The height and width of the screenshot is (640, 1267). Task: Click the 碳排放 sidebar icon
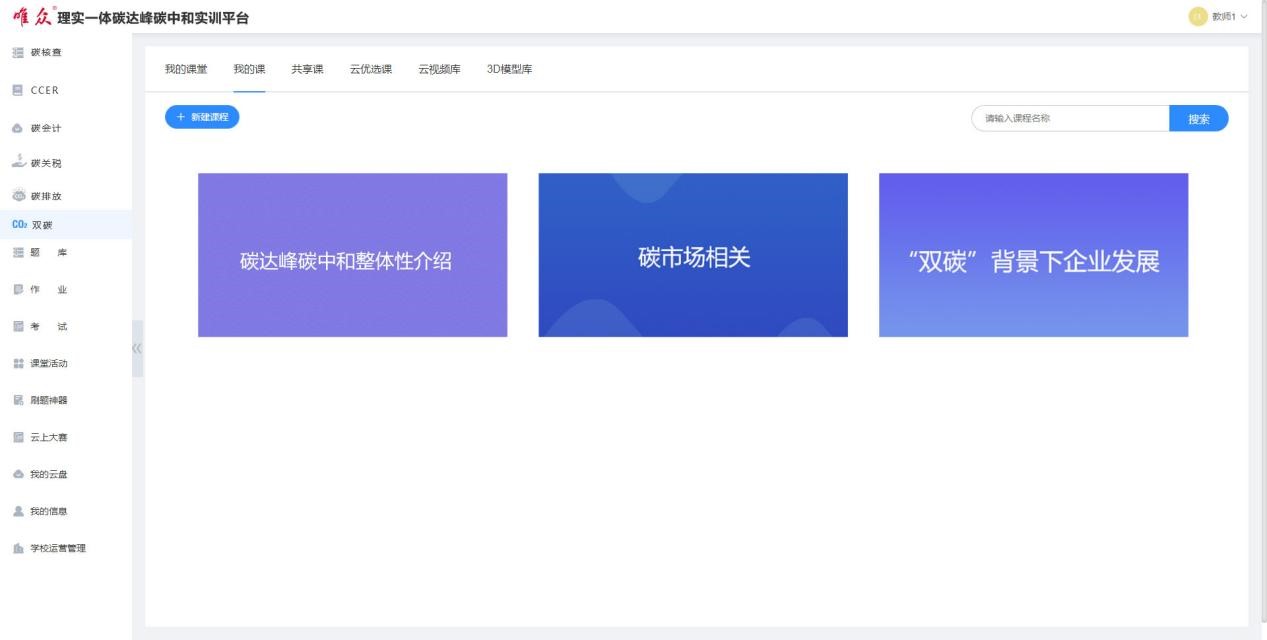tap(18, 196)
